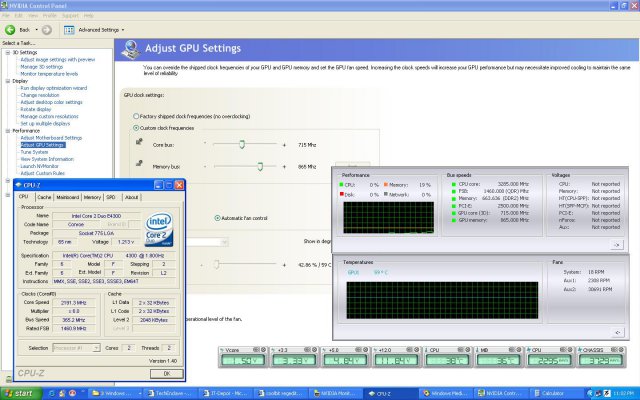This screenshot has width=640, height=400.
Task: Click the Intel Core 2 logo
Action: [159, 229]
